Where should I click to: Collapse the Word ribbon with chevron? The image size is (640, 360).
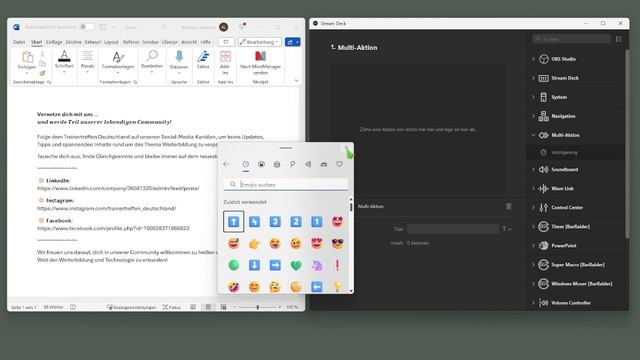(296, 81)
